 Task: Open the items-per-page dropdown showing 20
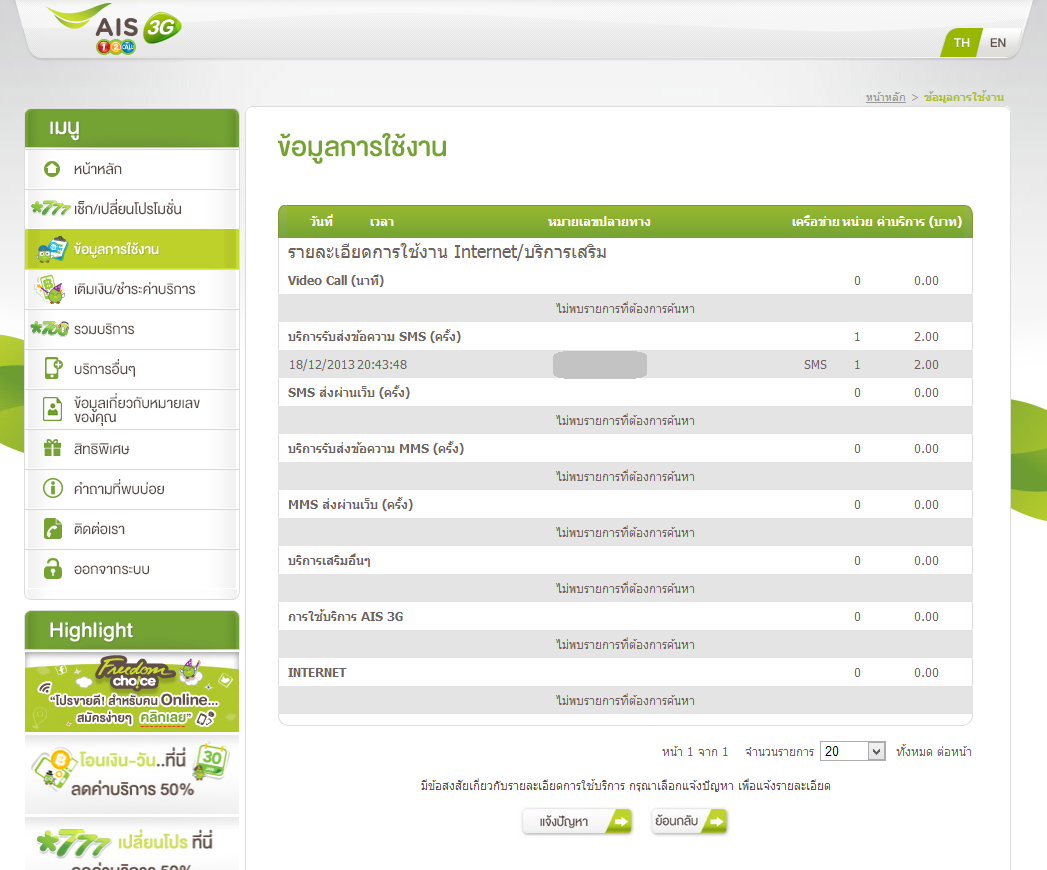point(853,751)
